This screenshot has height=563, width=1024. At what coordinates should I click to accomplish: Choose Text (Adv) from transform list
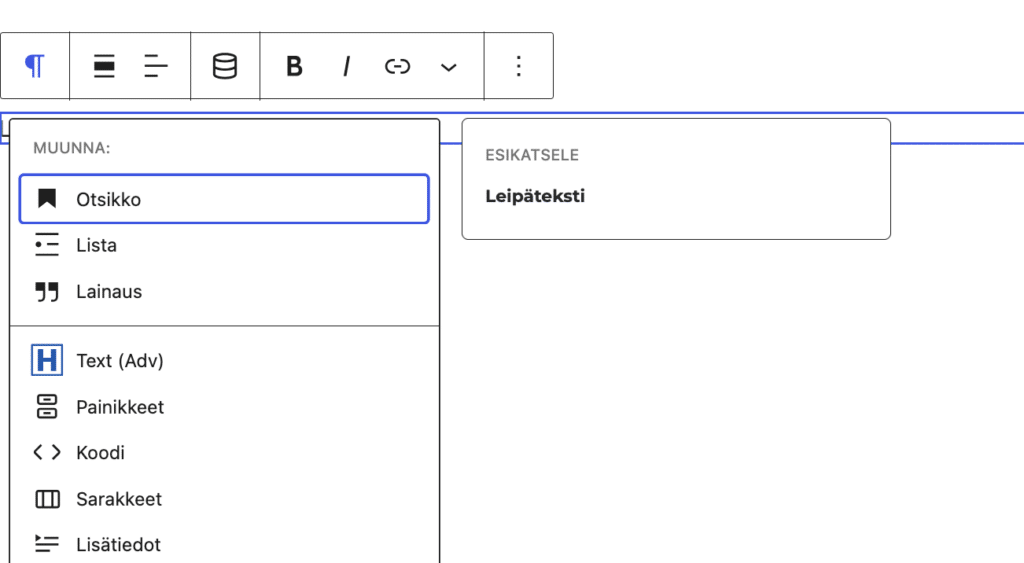coord(224,361)
